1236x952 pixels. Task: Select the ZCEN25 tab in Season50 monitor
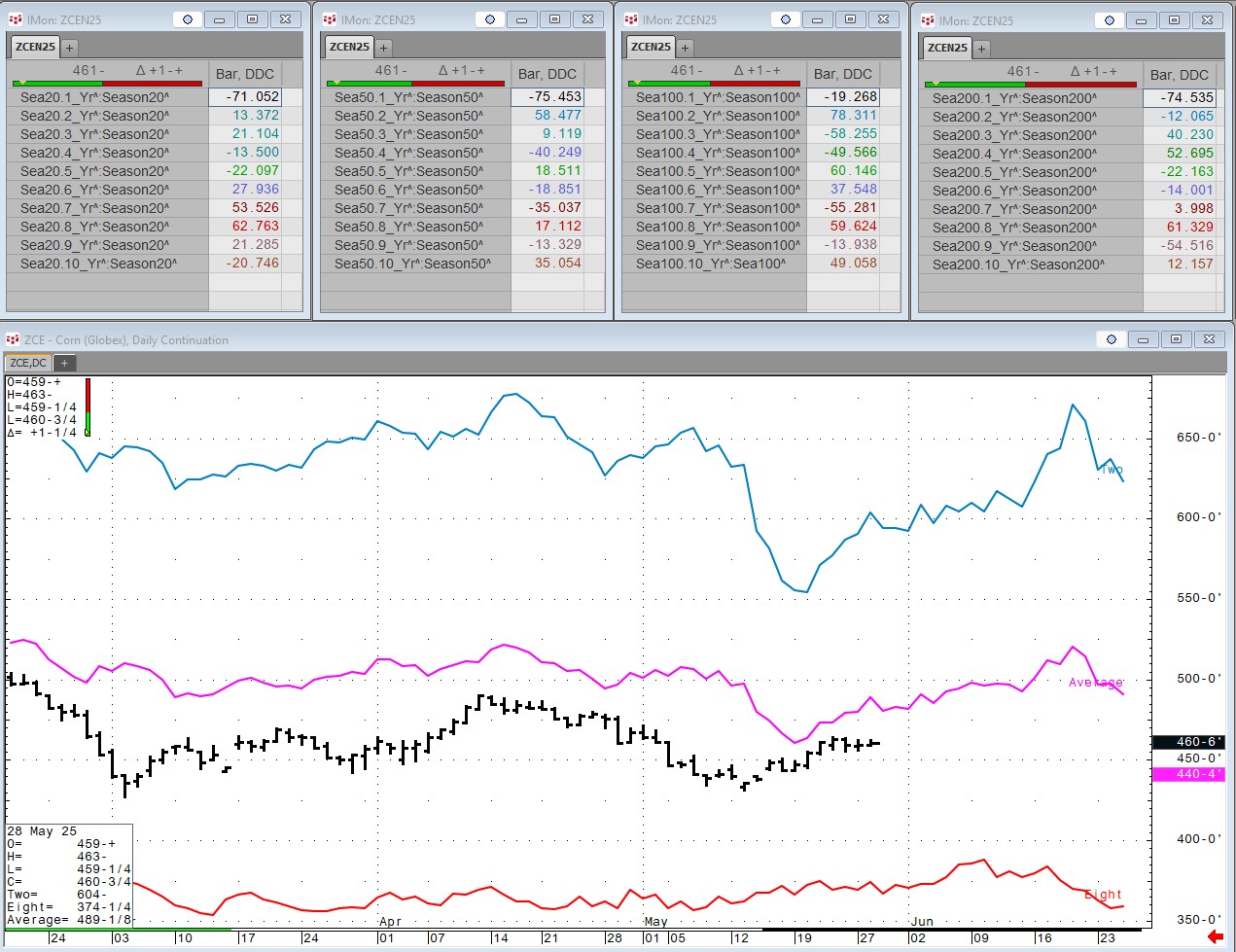(349, 47)
